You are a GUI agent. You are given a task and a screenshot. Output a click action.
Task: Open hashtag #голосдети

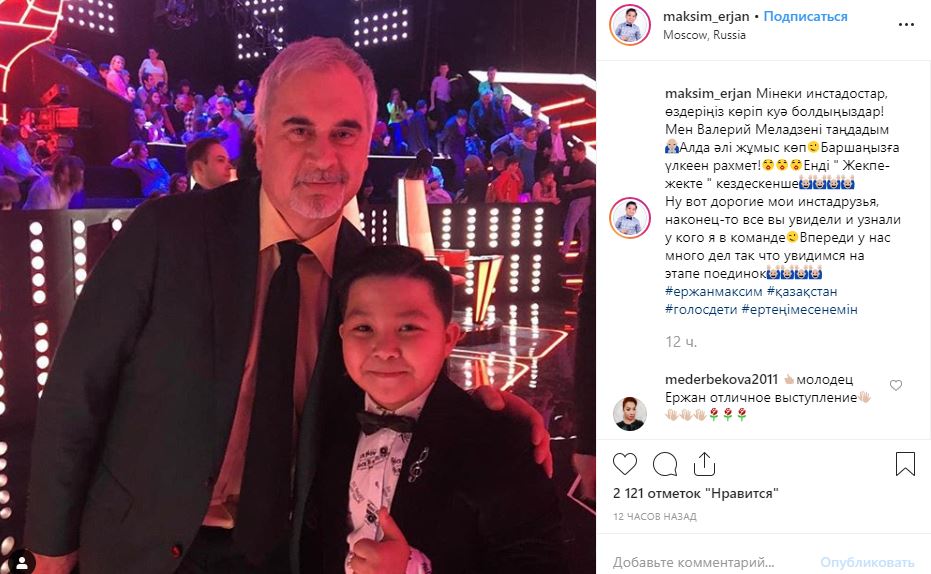(701, 309)
